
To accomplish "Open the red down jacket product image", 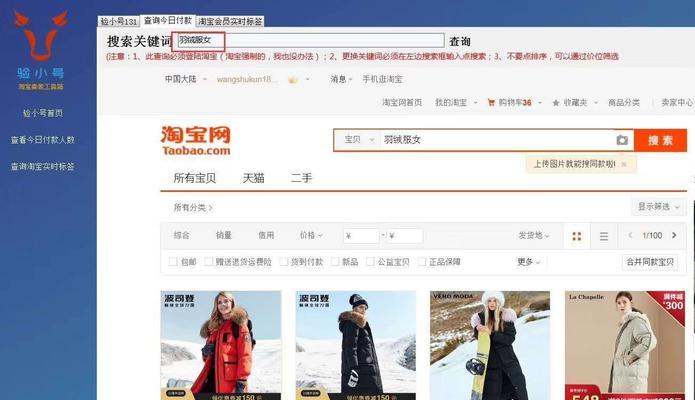I will (221, 345).
